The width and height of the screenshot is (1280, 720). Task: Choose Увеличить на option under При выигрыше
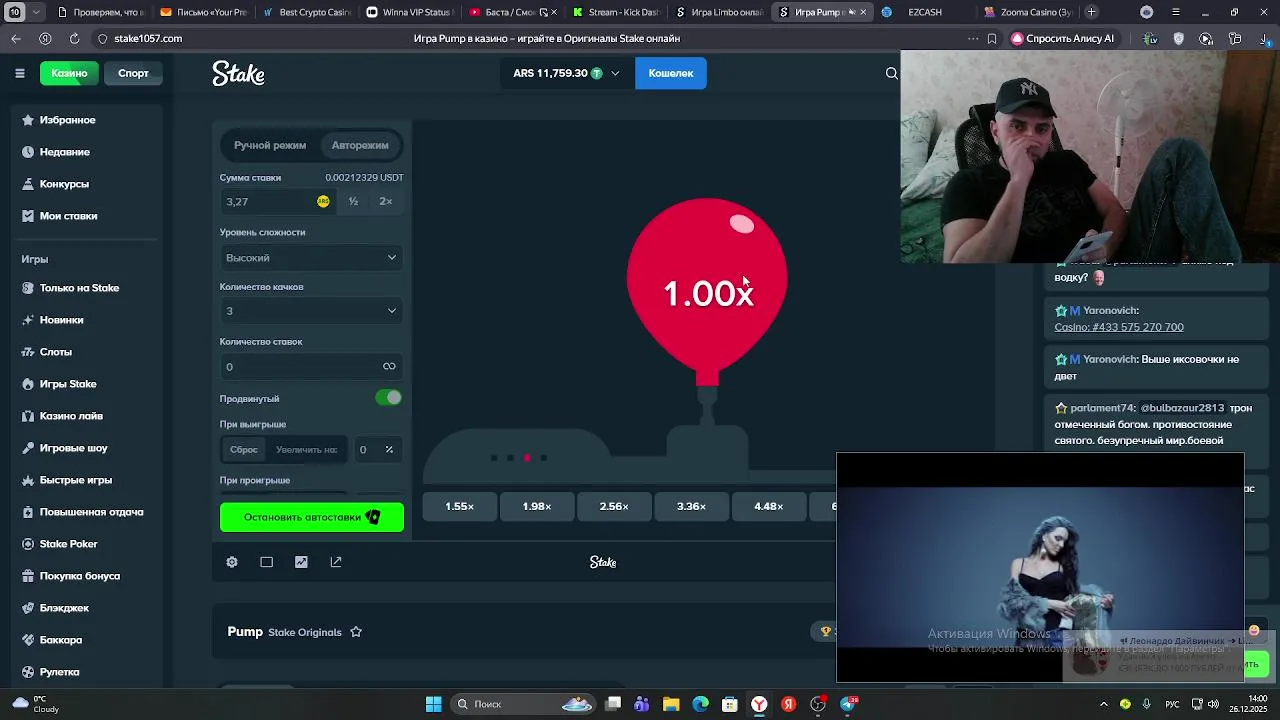[306, 450]
